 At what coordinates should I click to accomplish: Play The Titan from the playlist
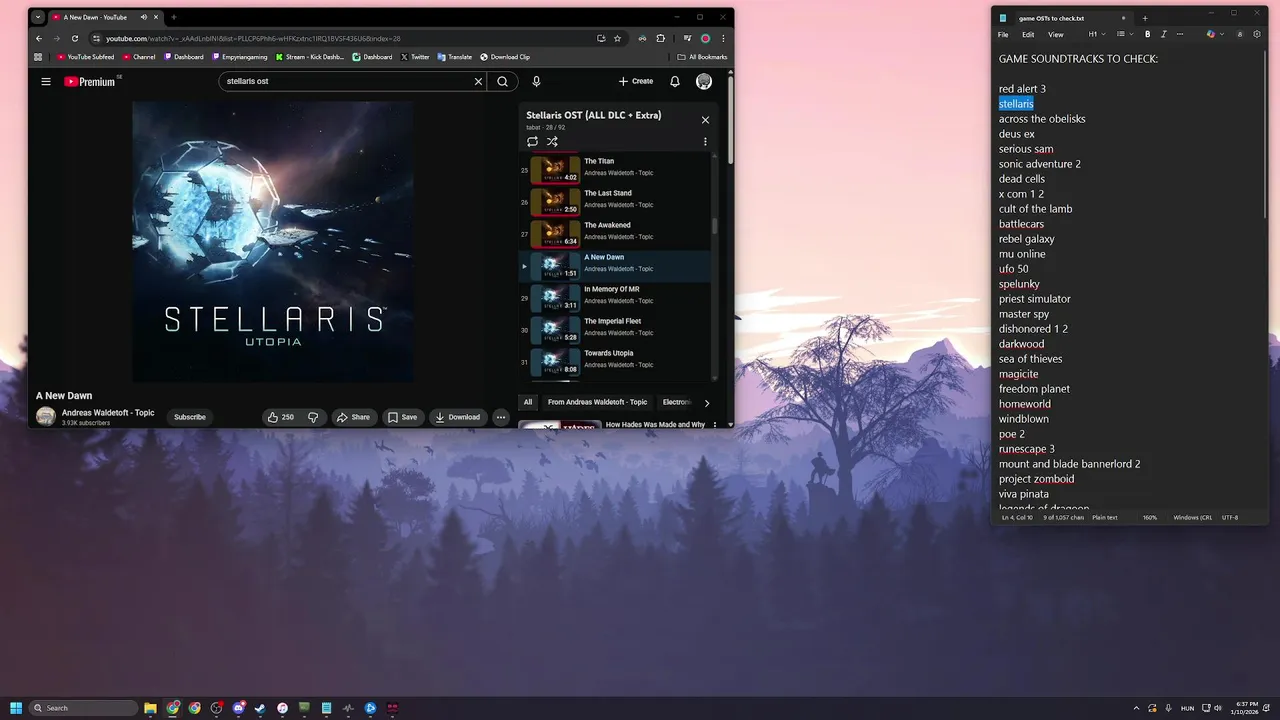point(615,169)
